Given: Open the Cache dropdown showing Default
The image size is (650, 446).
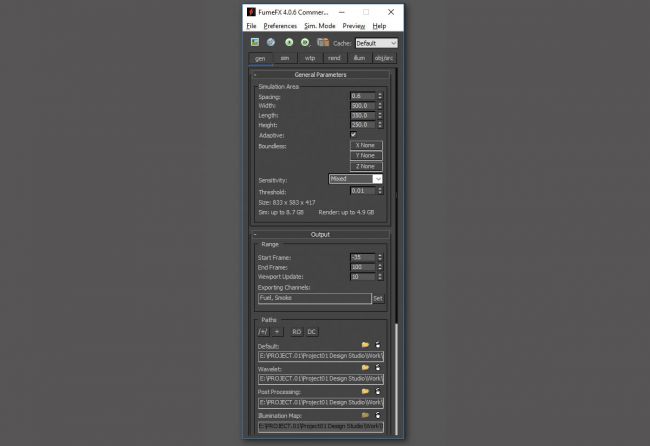Looking at the screenshot, I should 376,43.
